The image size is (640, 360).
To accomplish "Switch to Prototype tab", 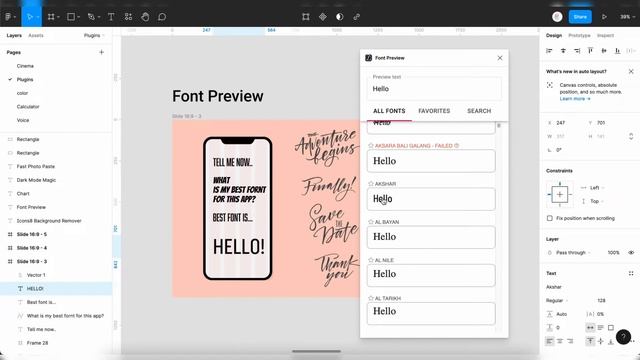I will [x=579, y=36].
